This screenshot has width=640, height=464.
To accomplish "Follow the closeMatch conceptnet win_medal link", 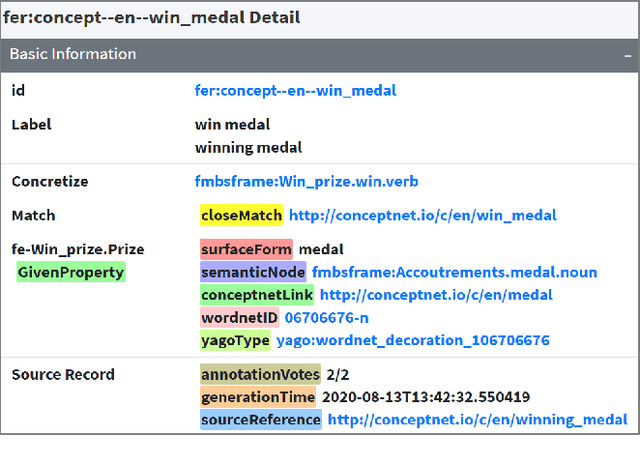I will pos(422,215).
